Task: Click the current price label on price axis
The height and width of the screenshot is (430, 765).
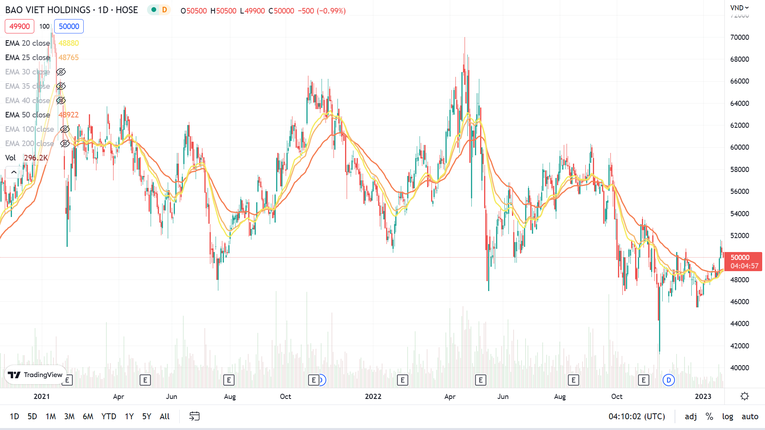Action: (x=740, y=258)
